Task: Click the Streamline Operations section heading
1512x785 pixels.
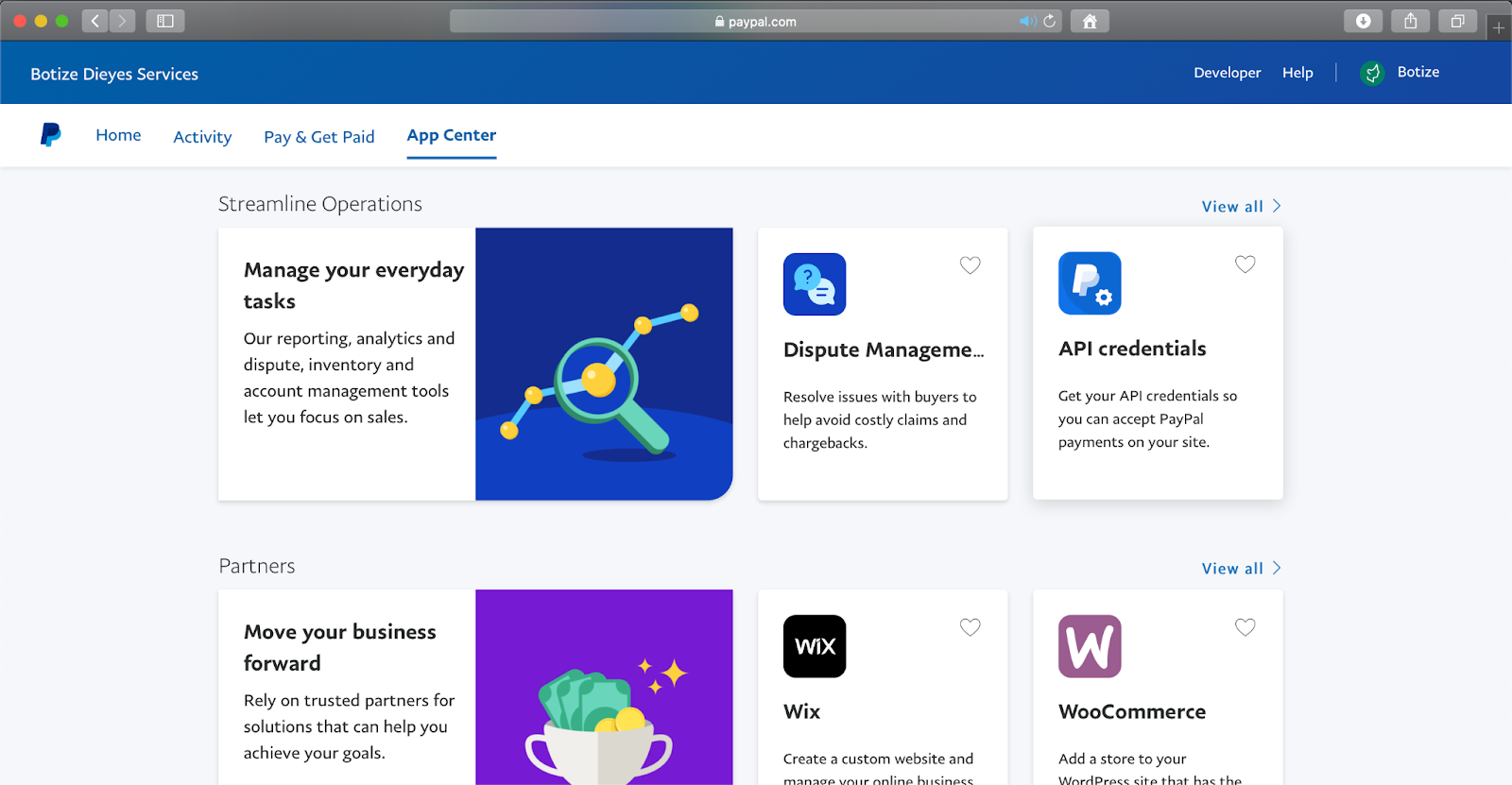Action: 320,204
